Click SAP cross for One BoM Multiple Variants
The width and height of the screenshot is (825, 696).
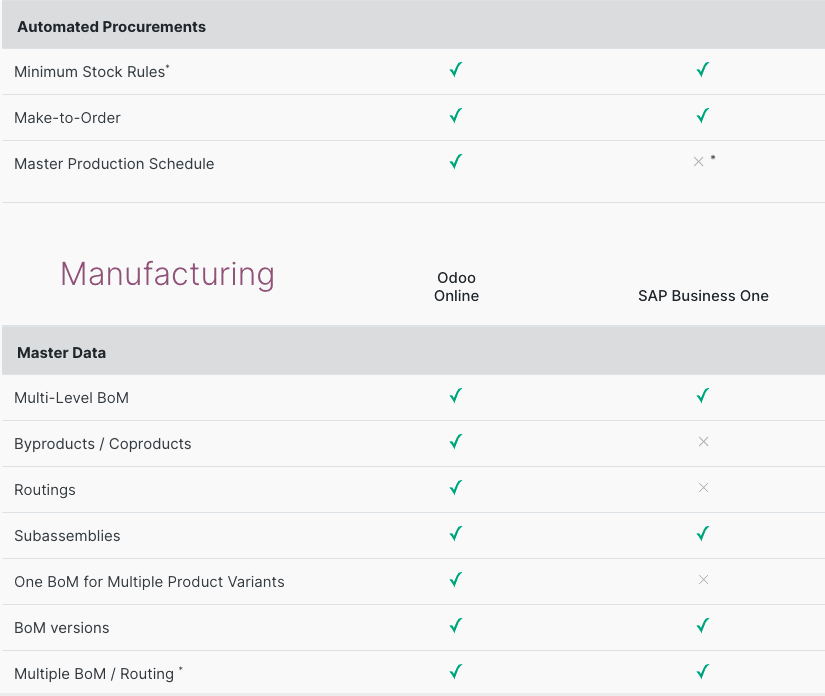pyautogui.click(x=703, y=580)
